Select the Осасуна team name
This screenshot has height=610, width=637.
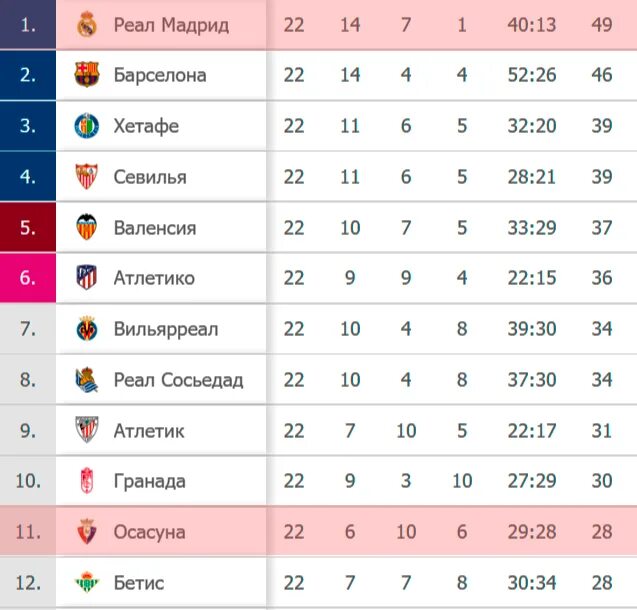(x=149, y=532)
